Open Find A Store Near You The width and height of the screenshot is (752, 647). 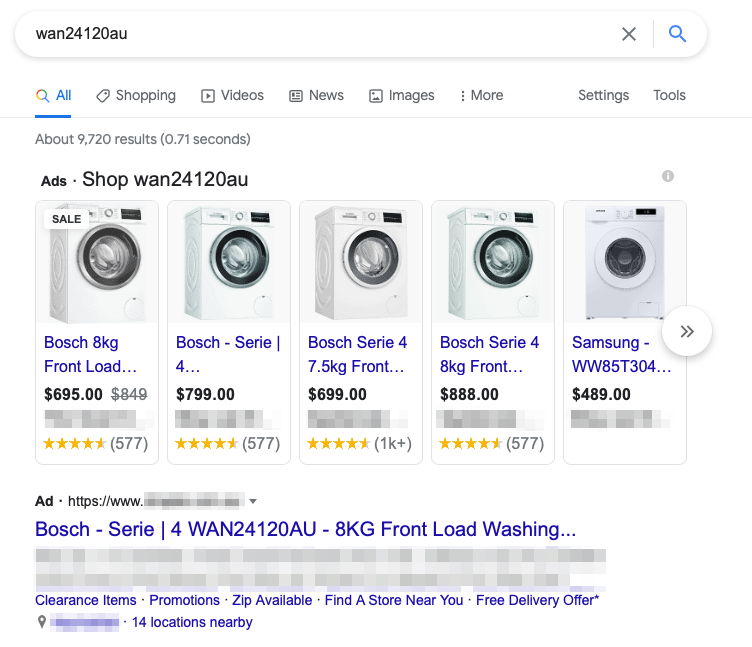click(x=394, y=600)
